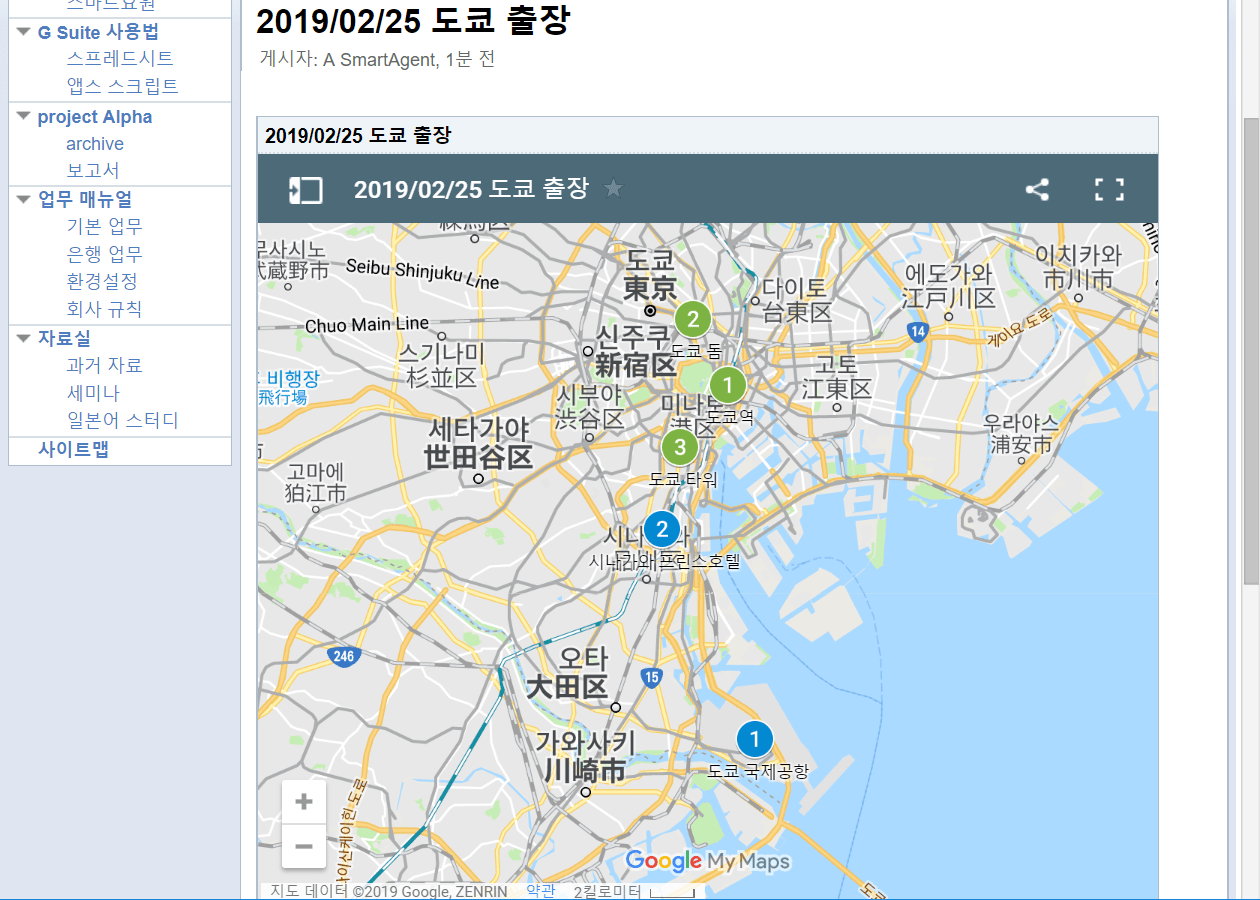The image size is (1260, 900).
Task: Open the map 약관 terms link
Action: [541, 891]
